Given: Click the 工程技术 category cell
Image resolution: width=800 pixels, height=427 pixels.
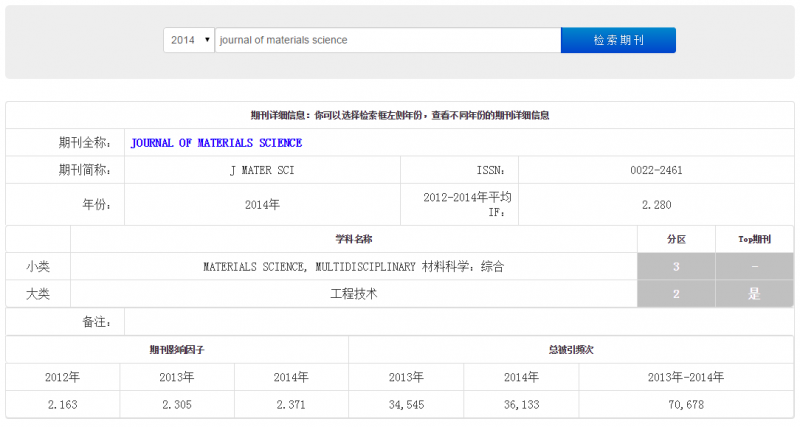Looking at the screenshot, I should [354, 294].
